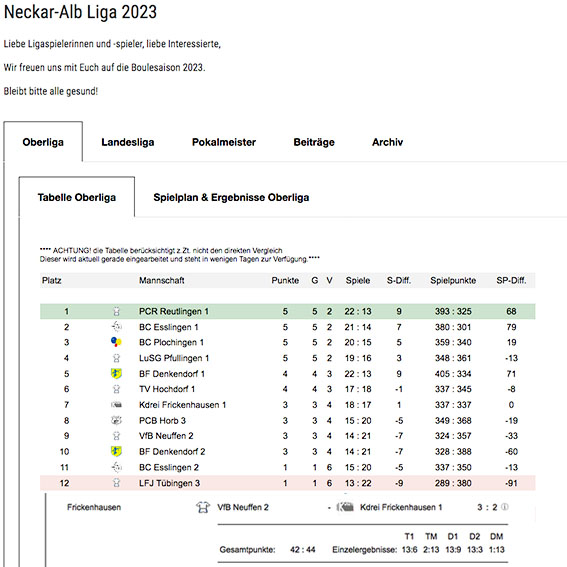Click the Punkte column header
The height and width of the screenshot is (567, 567).
click(285, 280)
